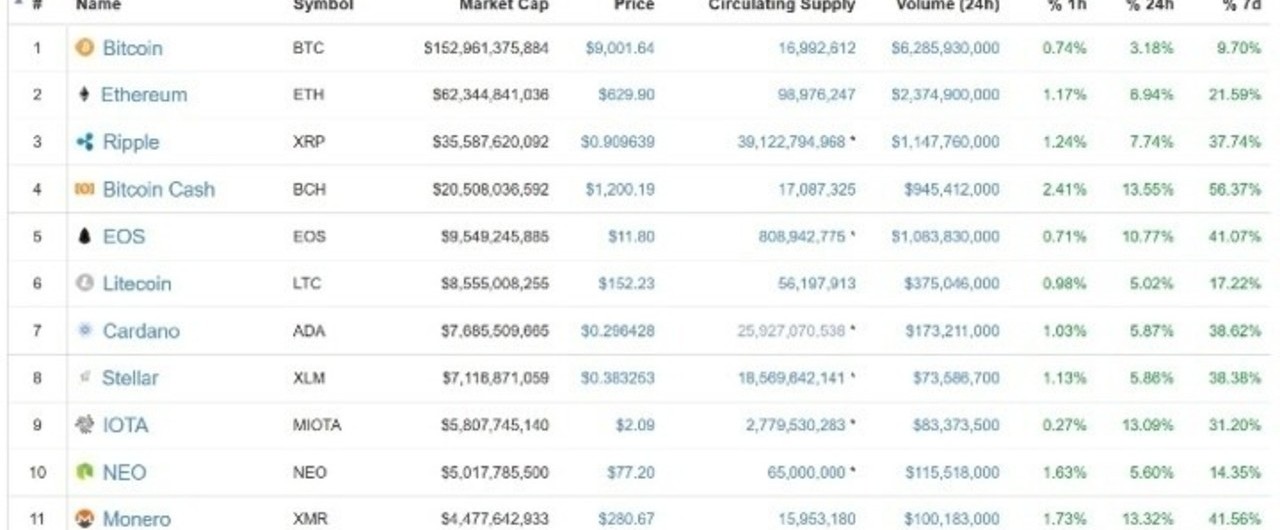Screen dimensions: 1280x530
Task: Sort by rank number column header
Action: point(34,6)
